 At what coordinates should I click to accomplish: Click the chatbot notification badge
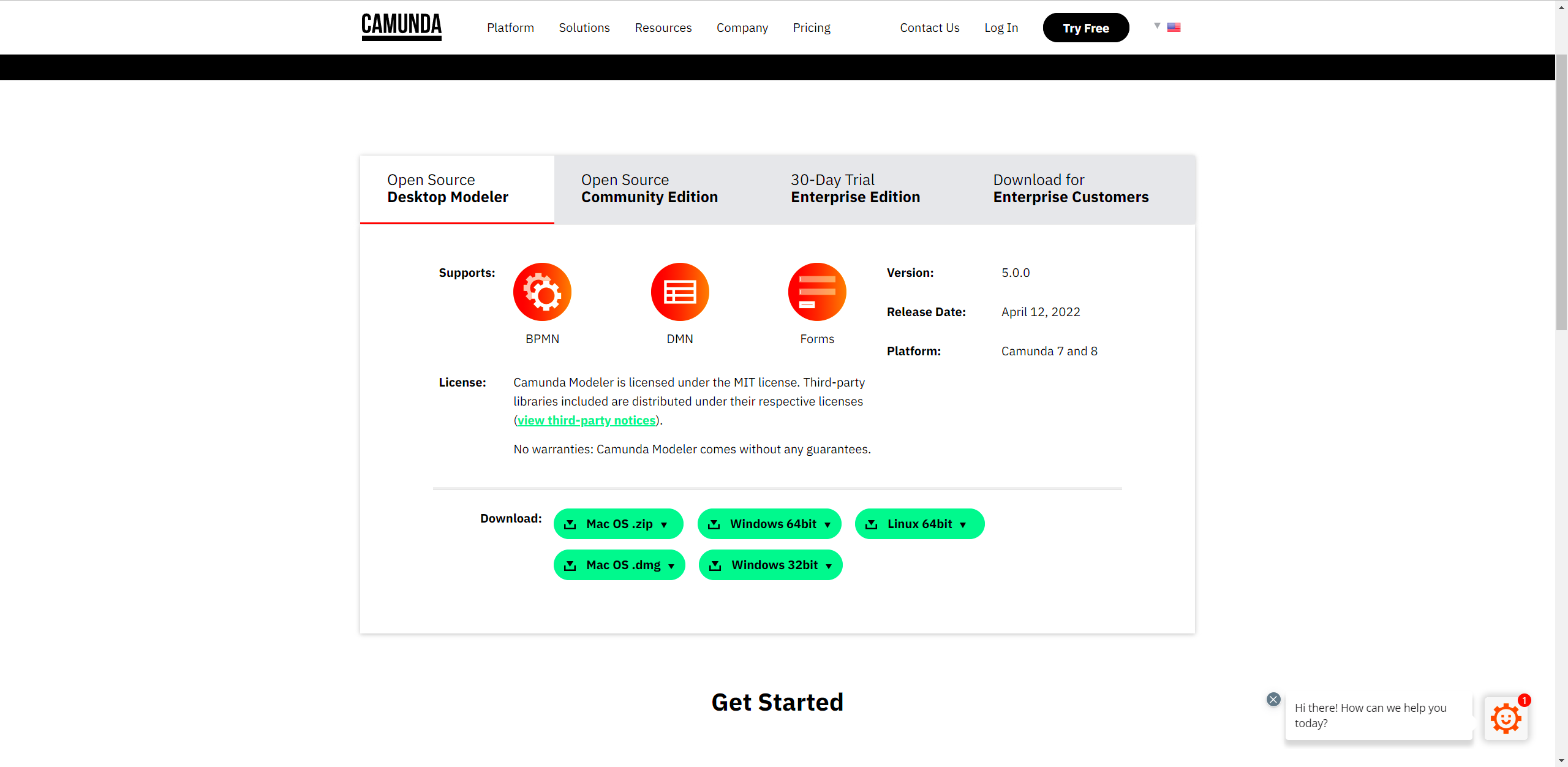(1525, 700)
